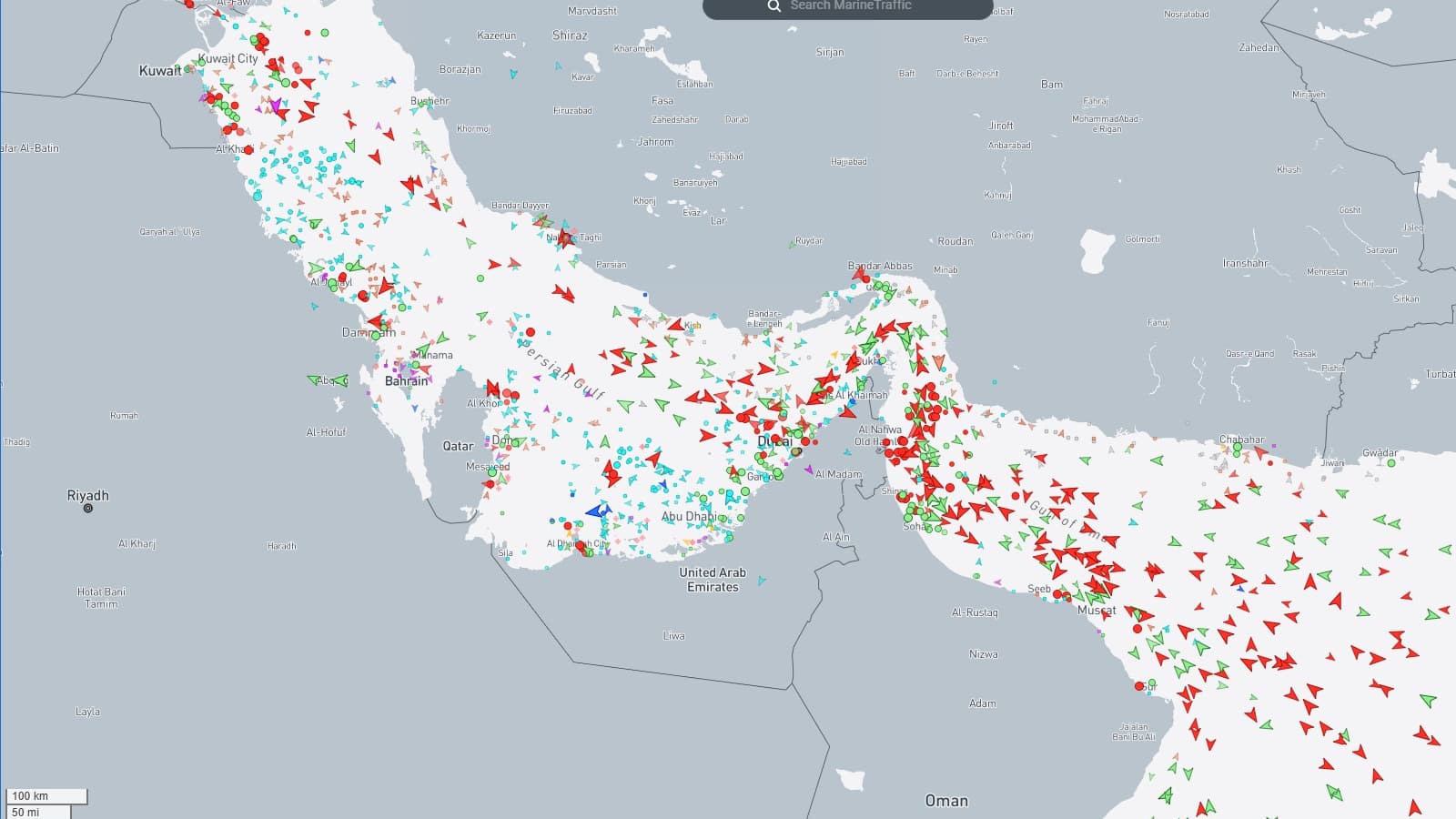Viewport: 1456px width, 819px height.
Task: Click the Bahrain map label
Action: click(x=406, y=381)
